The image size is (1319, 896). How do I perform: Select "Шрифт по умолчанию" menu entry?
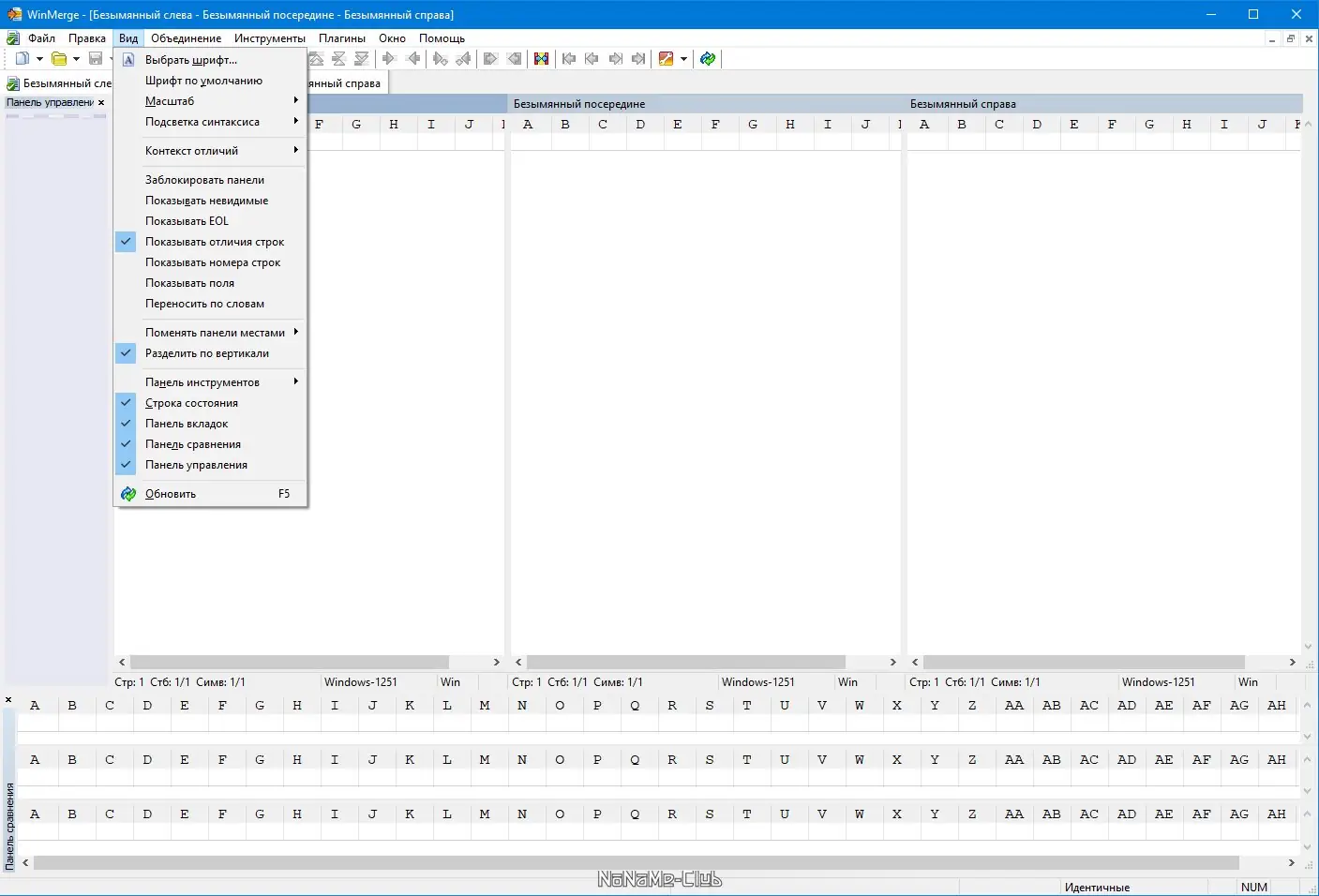[210, 81]
